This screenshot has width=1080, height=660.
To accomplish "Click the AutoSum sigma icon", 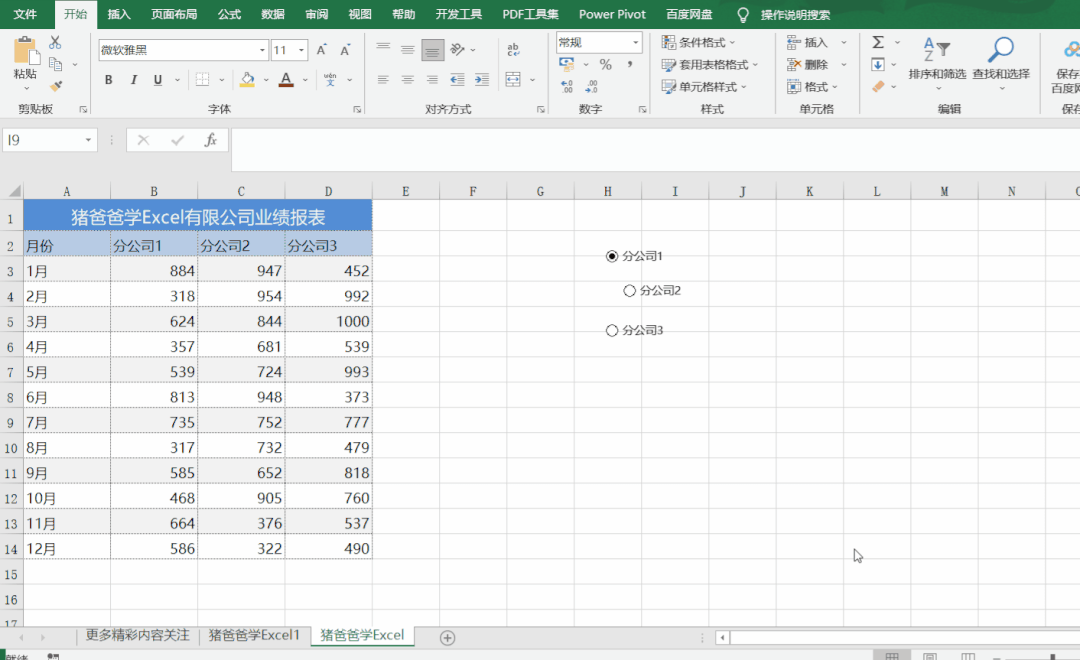I will (x=878, y=42).
